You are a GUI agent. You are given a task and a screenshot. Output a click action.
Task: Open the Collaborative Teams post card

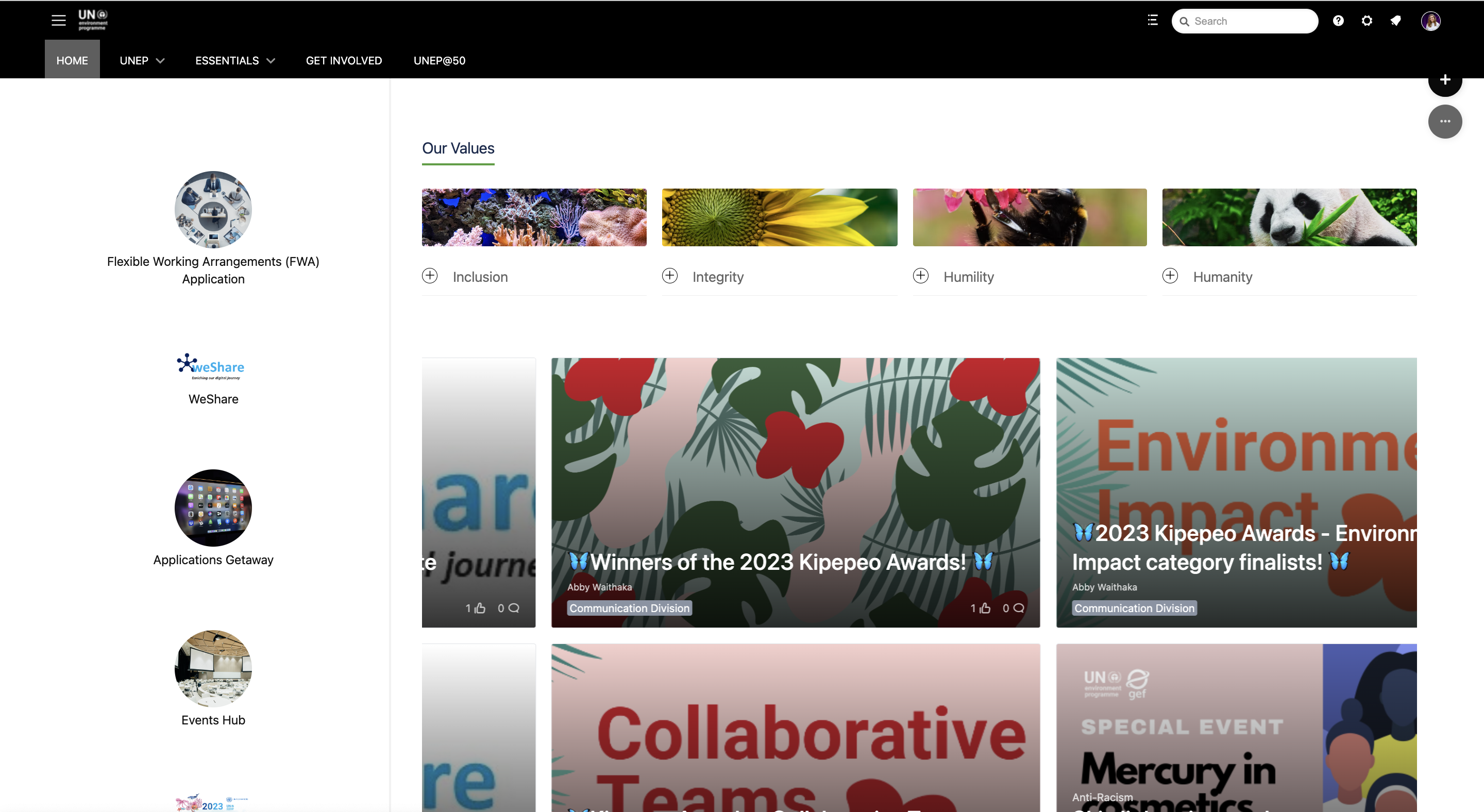[796, 728]
